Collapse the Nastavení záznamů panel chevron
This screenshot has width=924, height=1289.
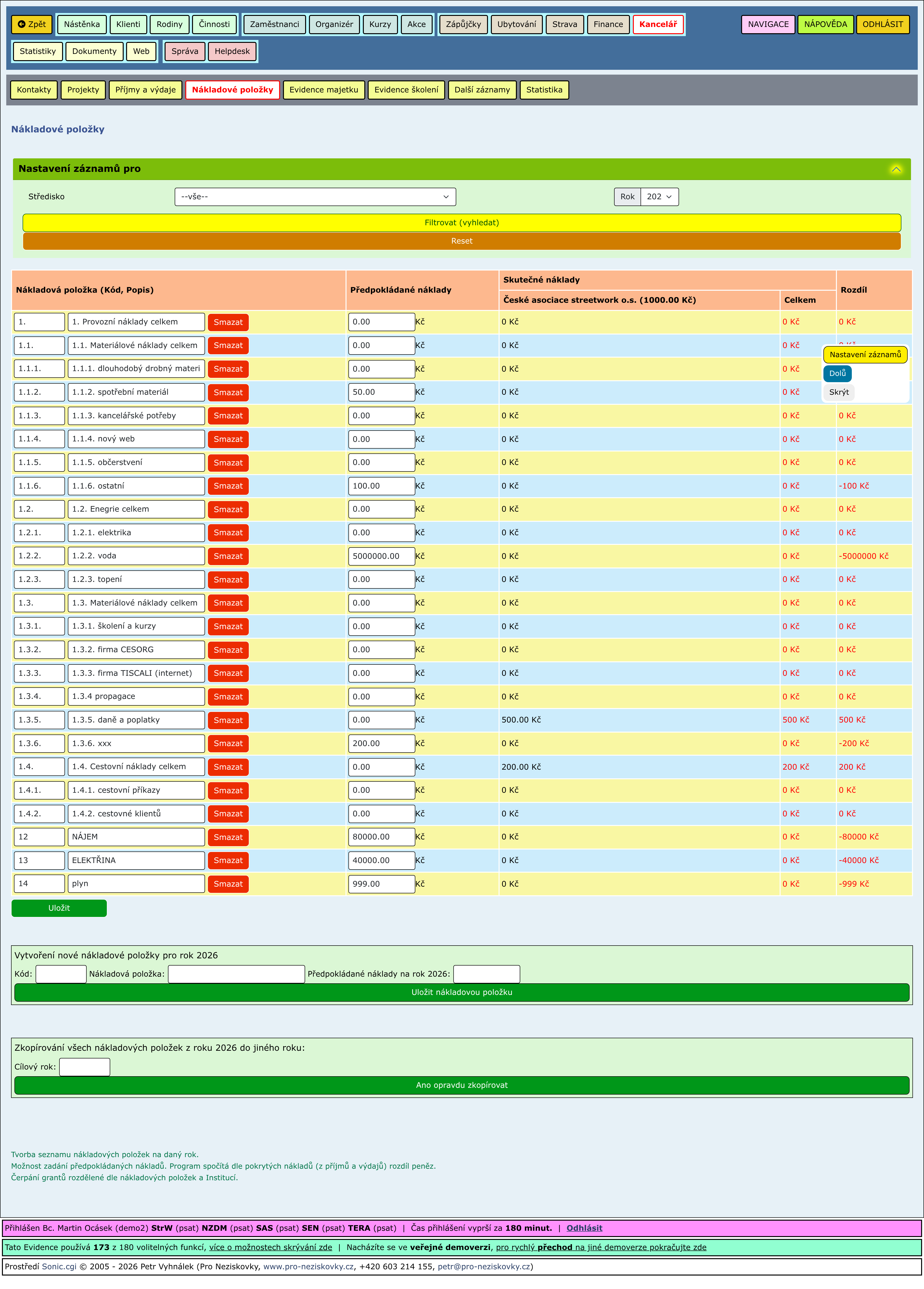(896, 169)
